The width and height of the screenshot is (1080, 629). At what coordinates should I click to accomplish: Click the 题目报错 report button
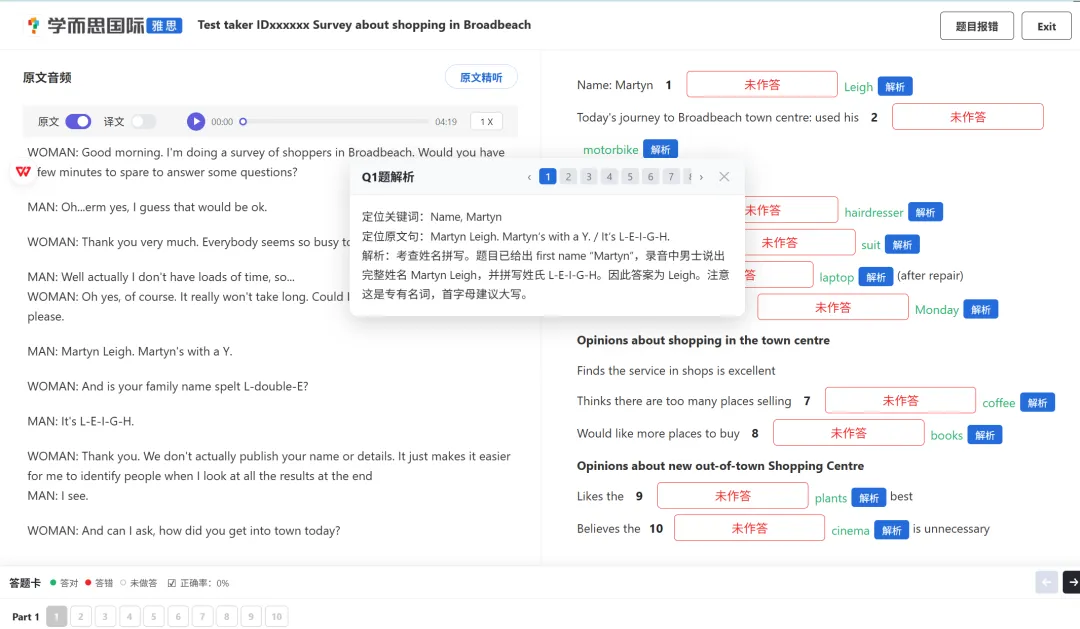[977, 26]
